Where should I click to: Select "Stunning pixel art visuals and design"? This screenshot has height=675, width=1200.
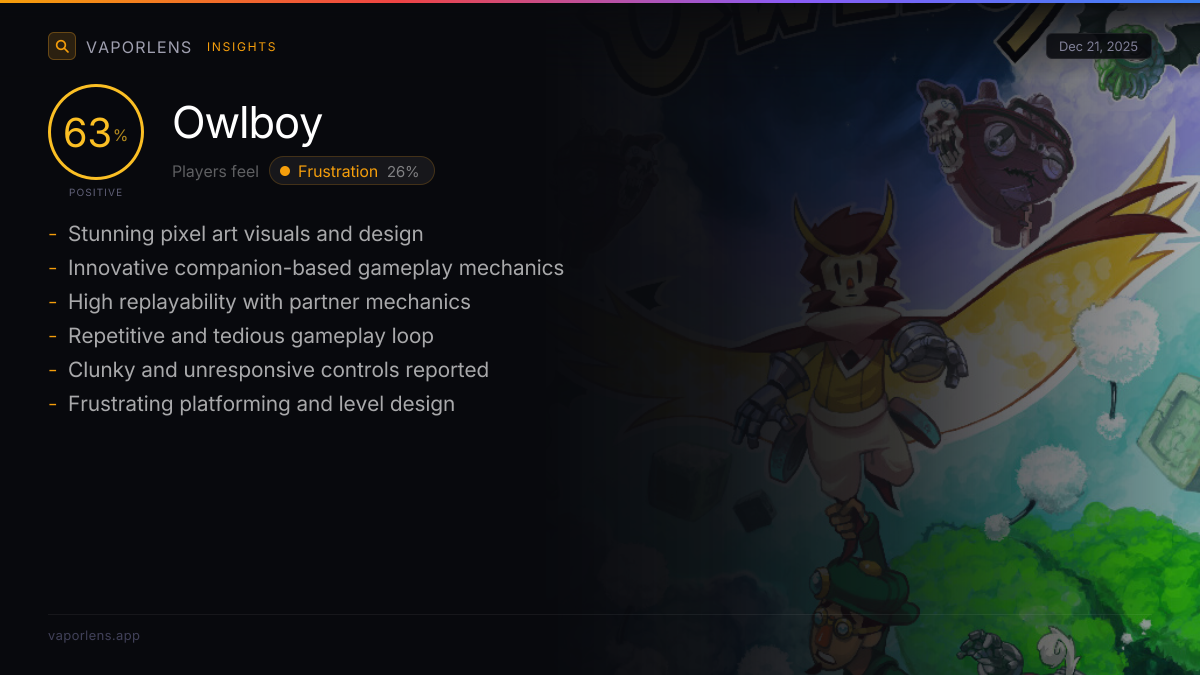tap(246, 234)
